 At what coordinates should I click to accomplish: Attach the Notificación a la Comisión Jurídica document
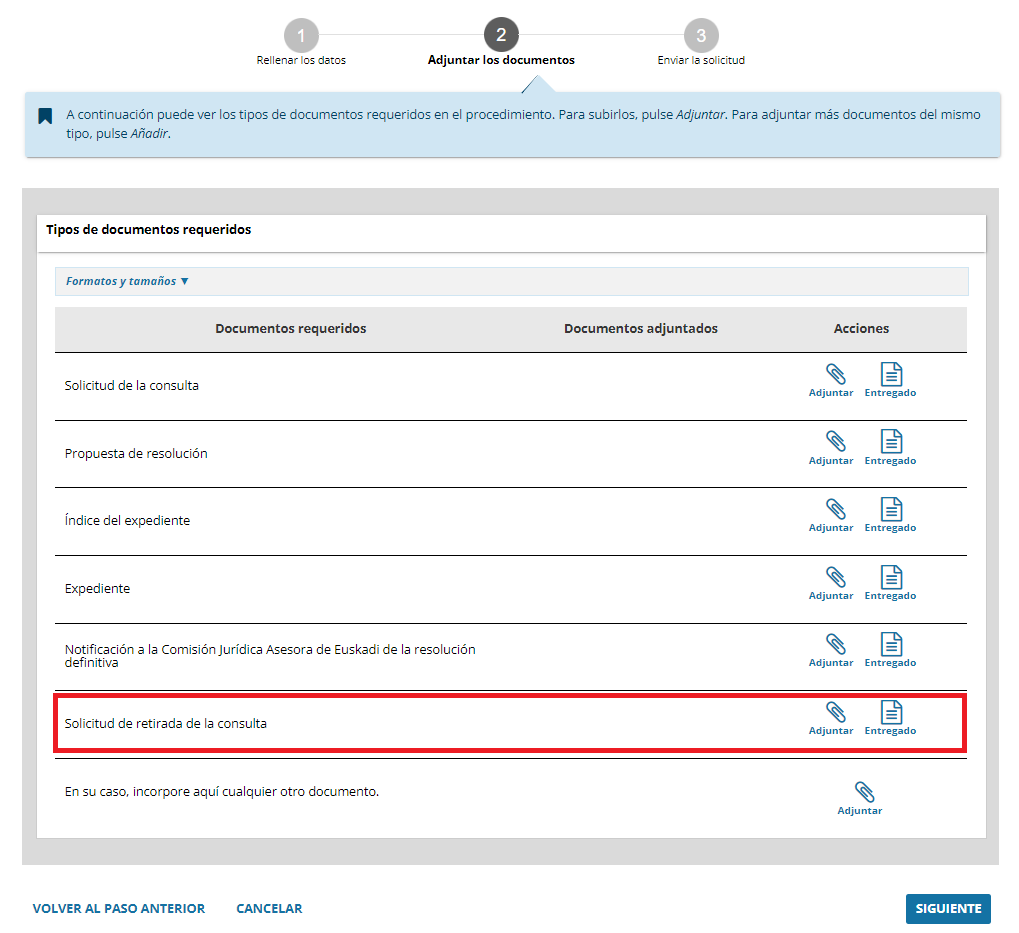pos(831,649)
